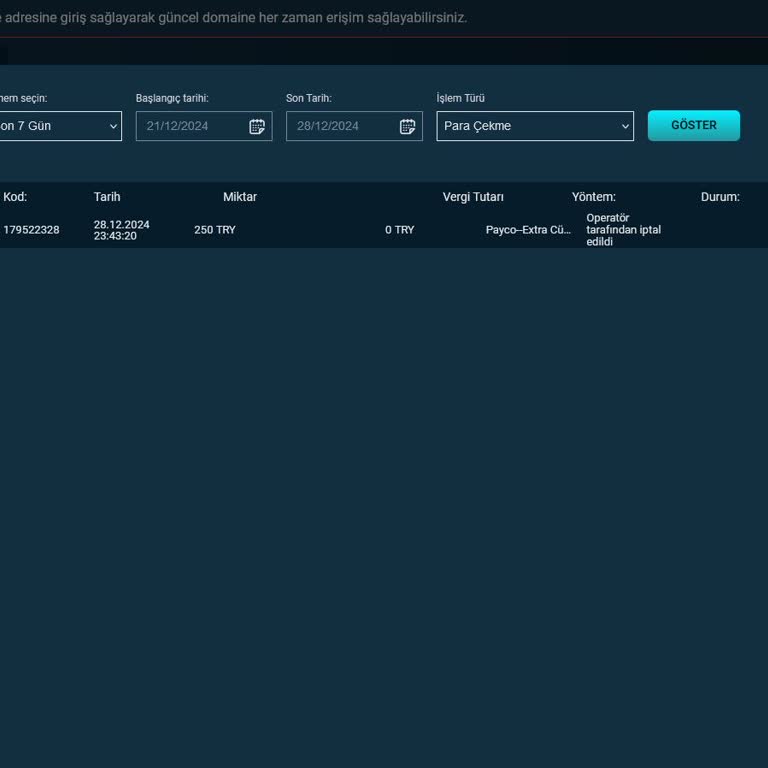
Task: Click the 28.12.2024 23:43:20 date cell
Action: (121, 230)
